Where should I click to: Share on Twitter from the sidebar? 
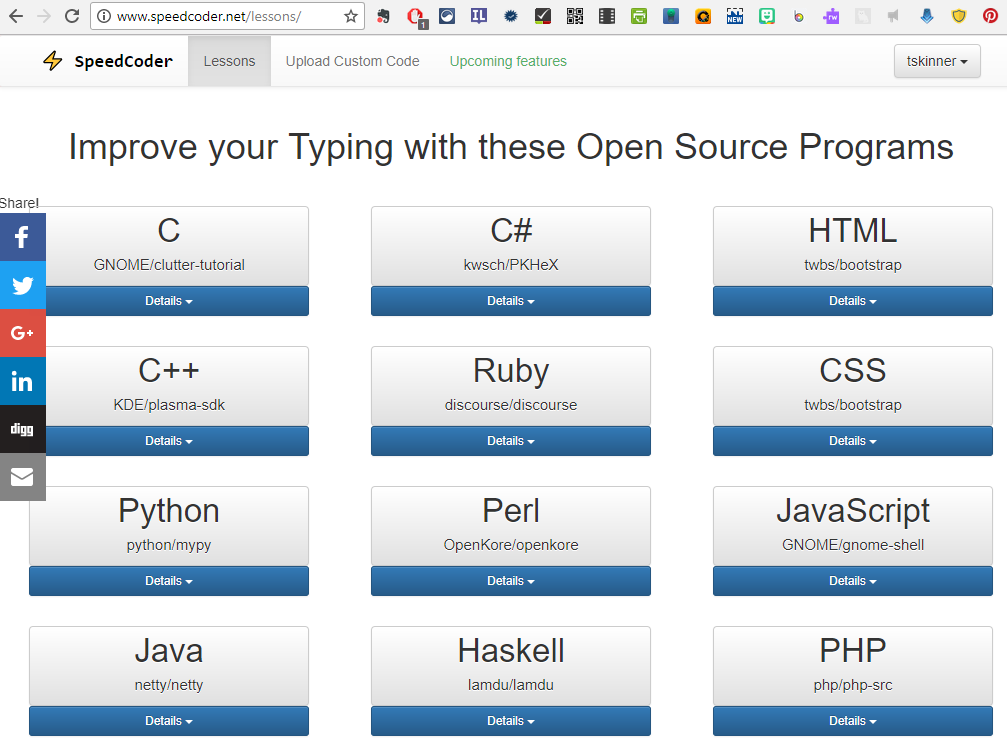tap(22, 285)
